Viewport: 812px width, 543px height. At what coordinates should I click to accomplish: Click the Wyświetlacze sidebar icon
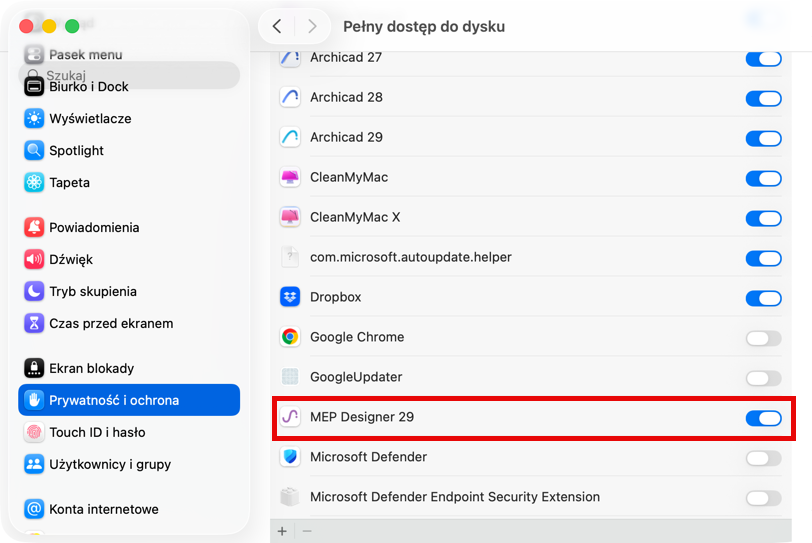tap(34, 119)
